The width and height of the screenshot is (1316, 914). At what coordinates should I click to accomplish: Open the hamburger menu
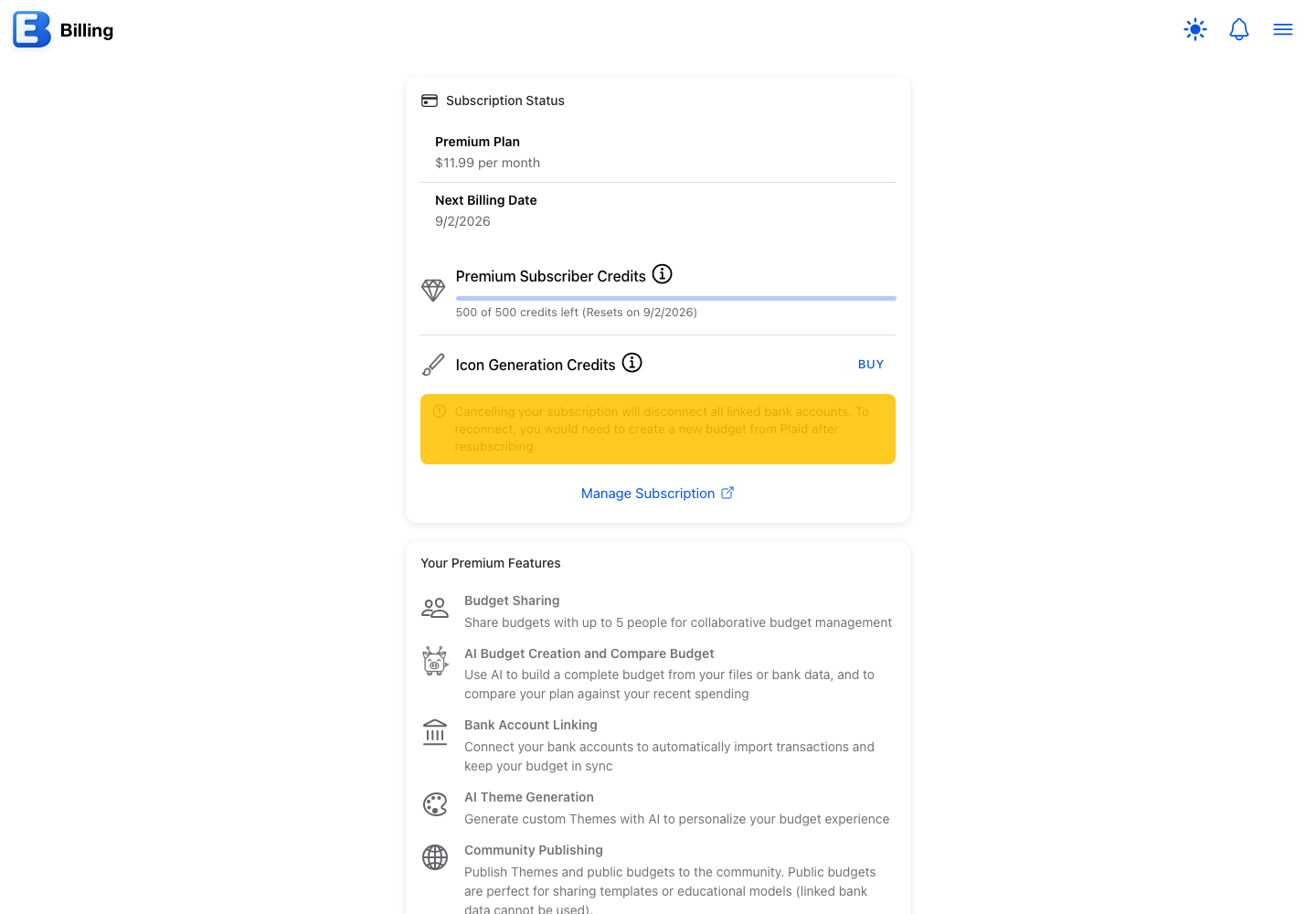pyautogui.click(x=1283, y=29)
